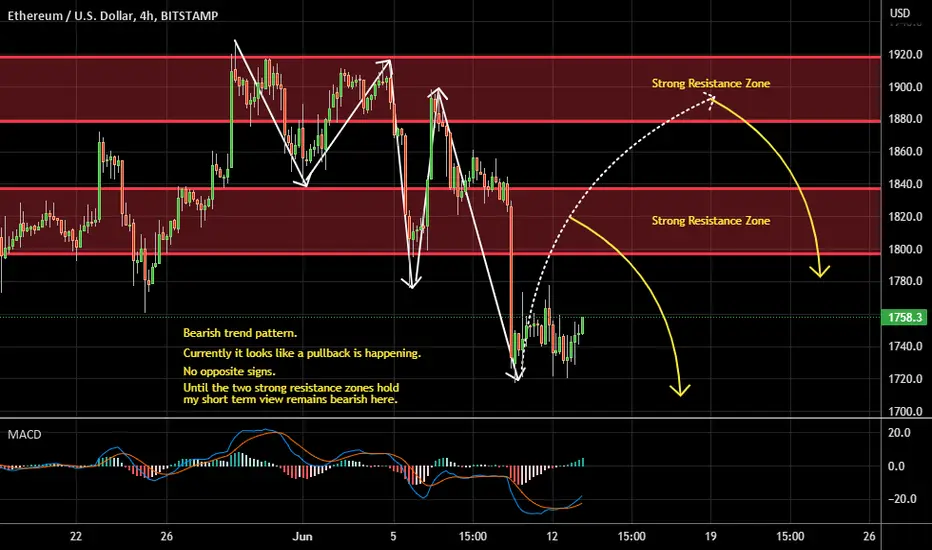Click the time axis label 19
This screenshot has height=550, width=932.
coord(711,536)
